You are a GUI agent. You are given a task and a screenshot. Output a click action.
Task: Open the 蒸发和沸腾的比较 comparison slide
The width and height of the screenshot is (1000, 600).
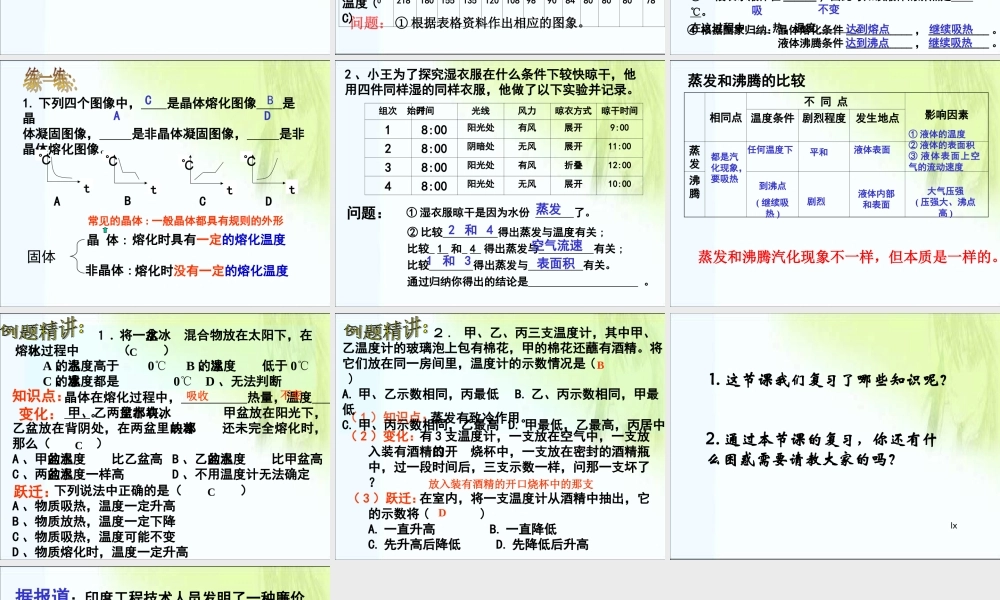click(x=835, y=184)
